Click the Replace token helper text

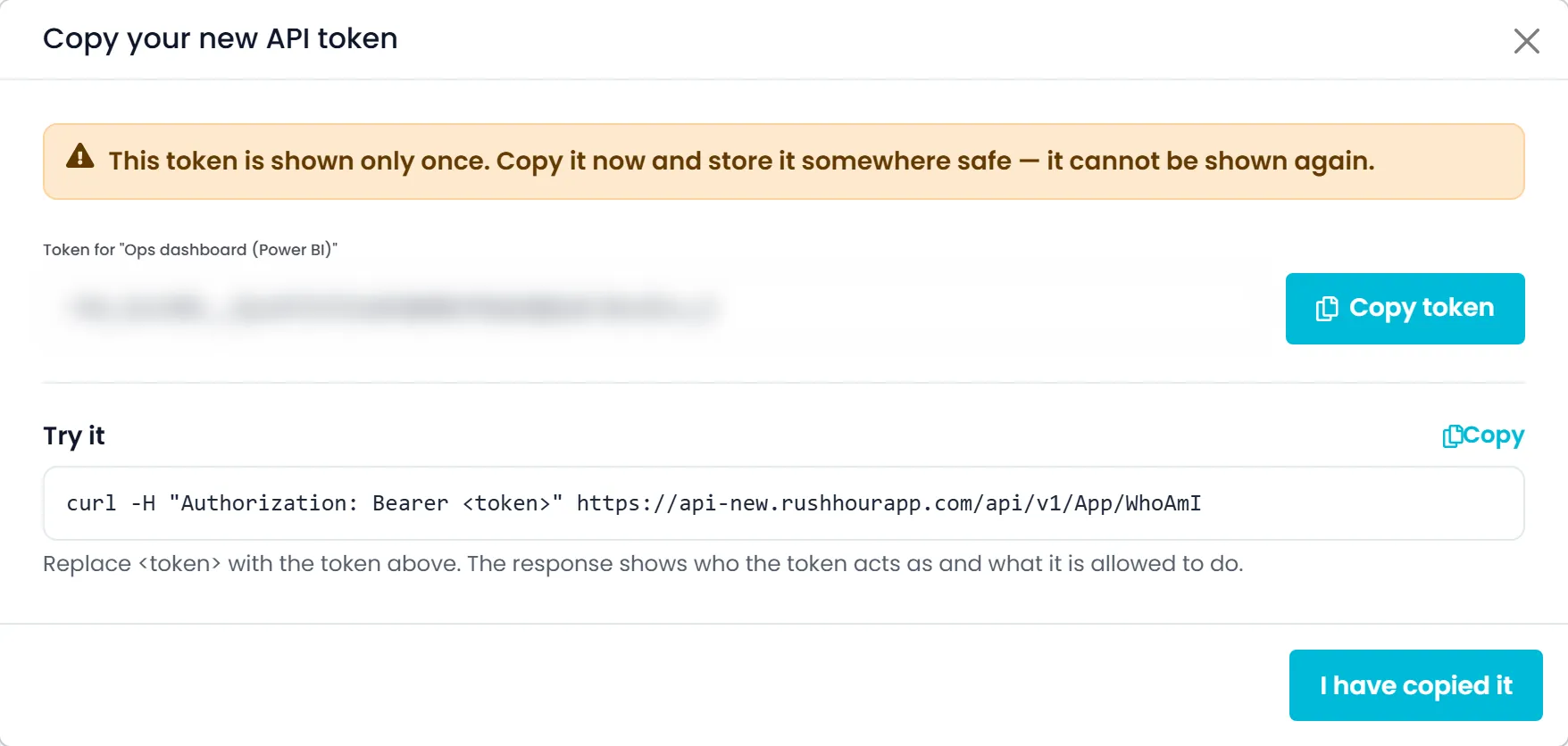click(643, 564)
